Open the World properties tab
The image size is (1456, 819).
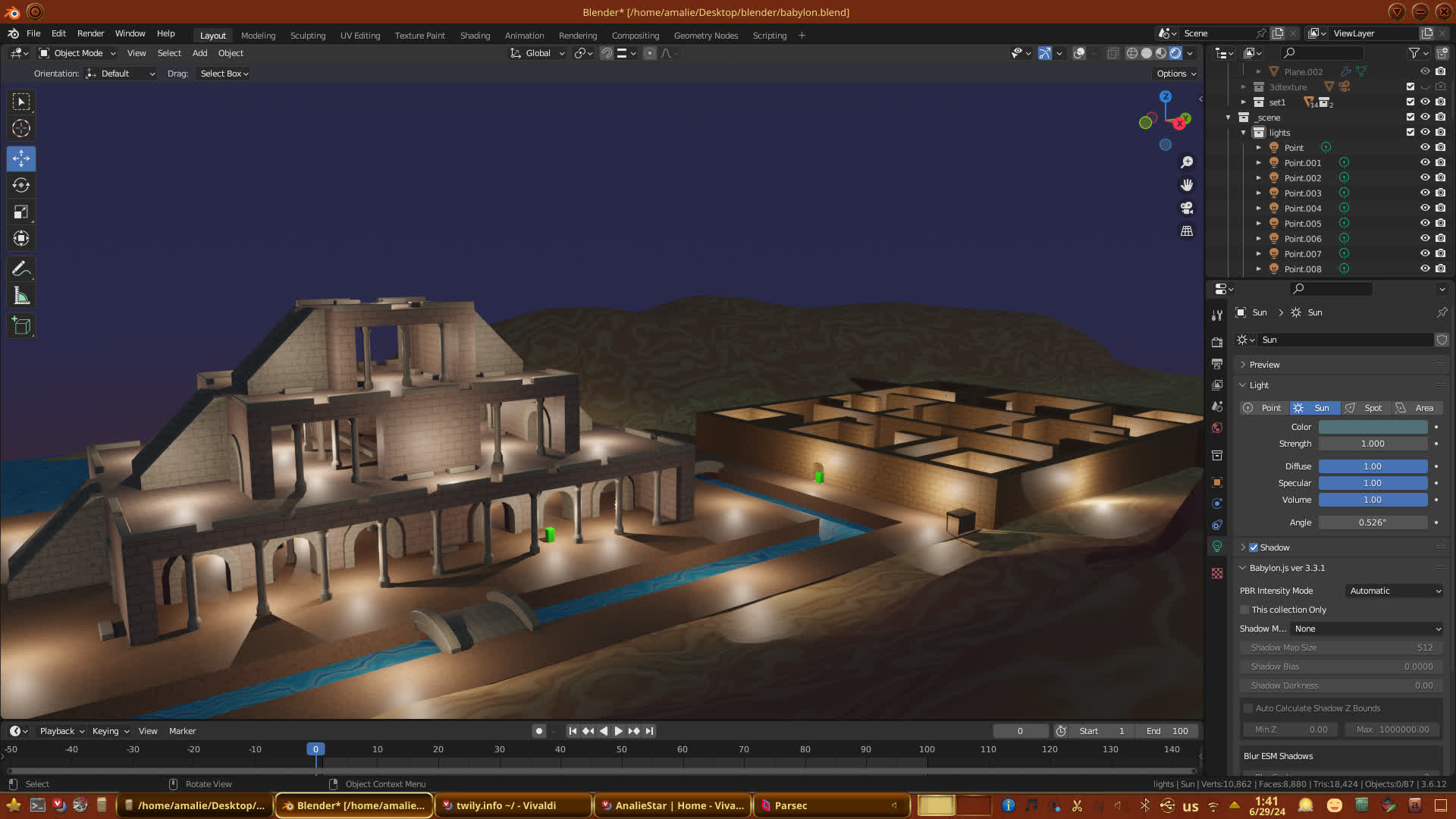(x=1217, y=428)
